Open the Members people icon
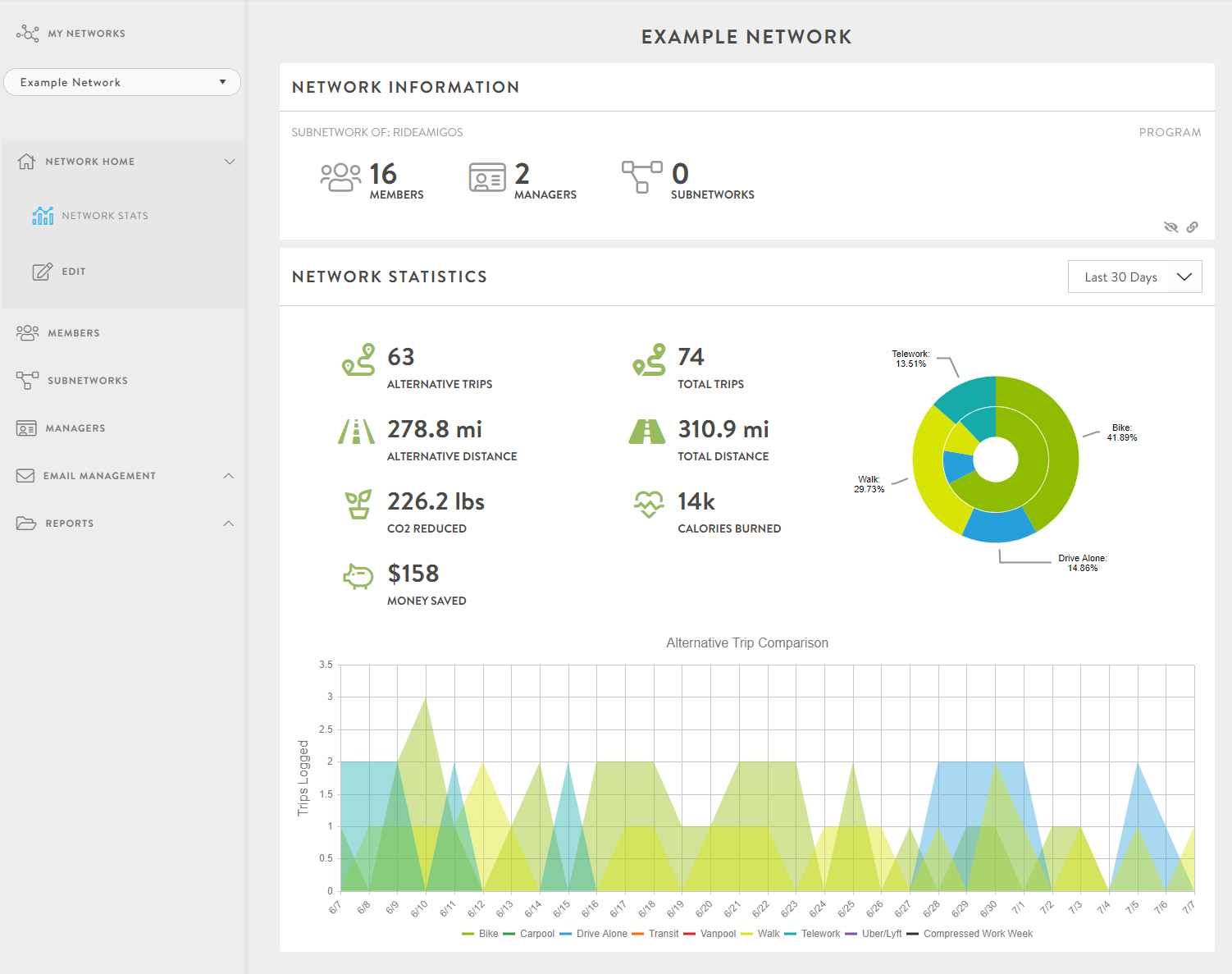1232x974 pixels. tap(28, 332)
